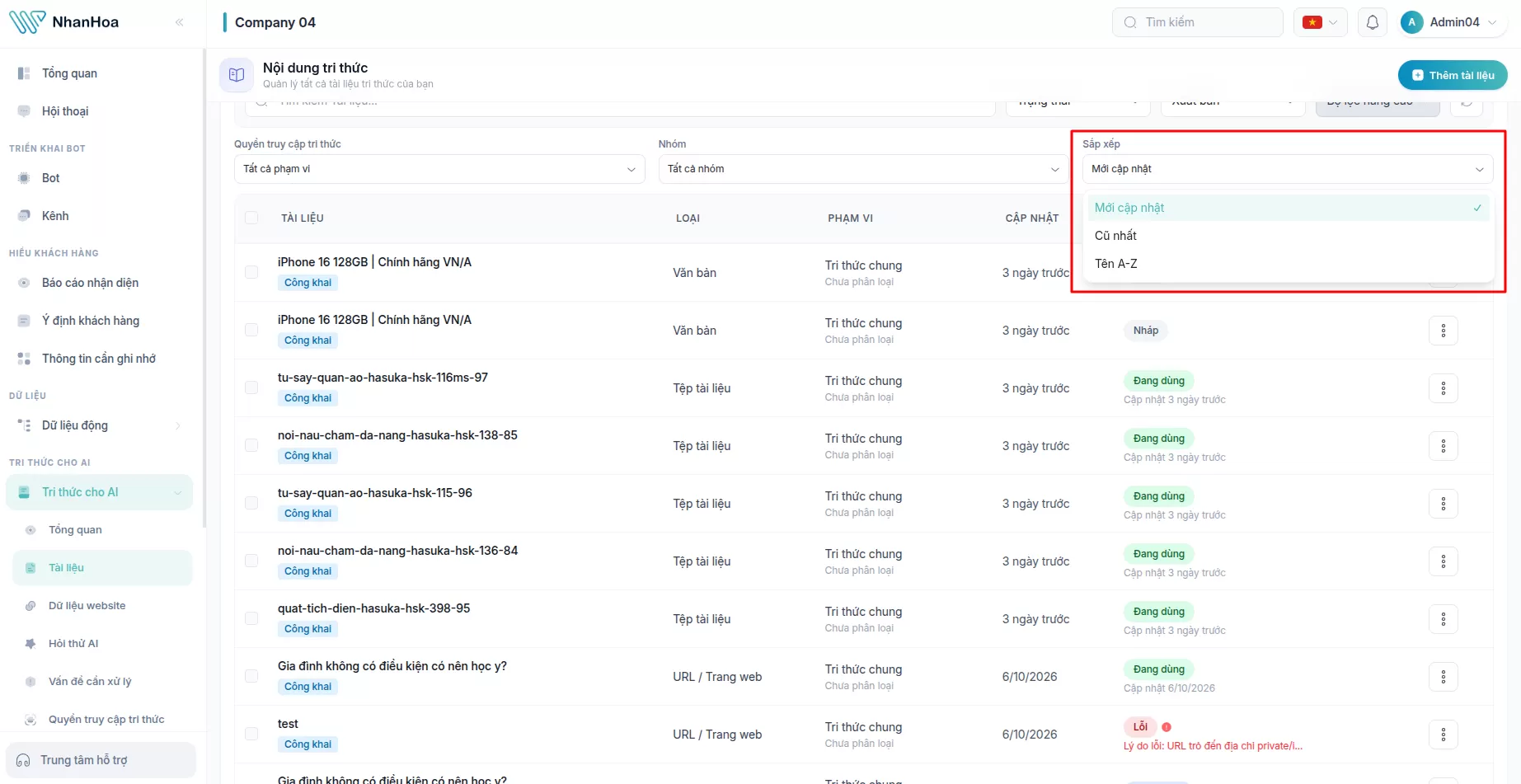
Task: Select checkbox of noi-nau-cham-da-nang-hasuka-hsk-138-85
Action: pos(251,445)
